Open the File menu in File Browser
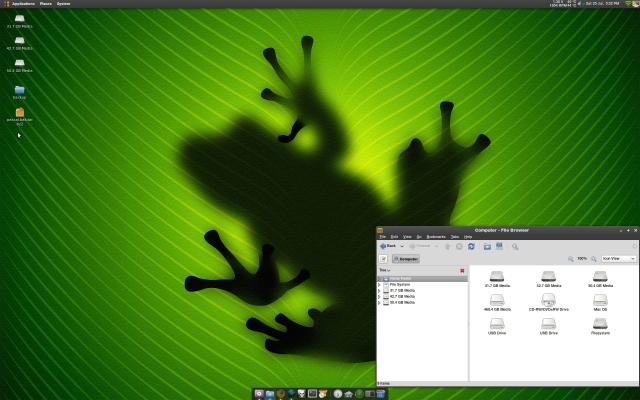The width and height of the screenshot is (640, 400). 382,237
